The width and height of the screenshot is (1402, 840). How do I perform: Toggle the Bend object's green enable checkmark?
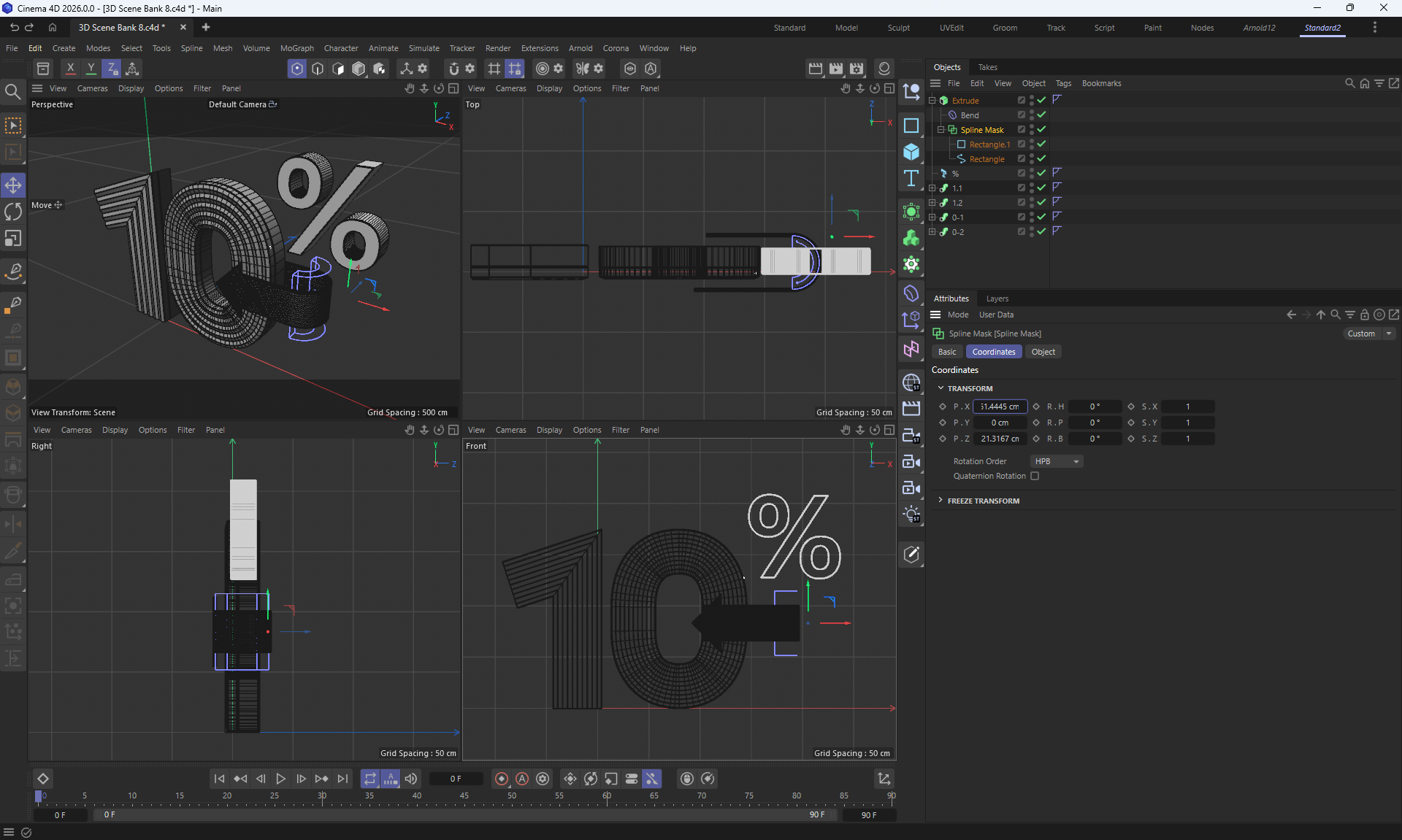pyautogui.click(x=1042, y=115)
